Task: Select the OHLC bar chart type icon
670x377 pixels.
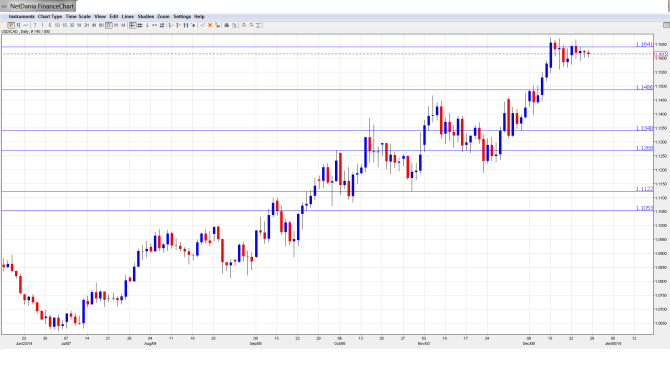Action: 18,26
